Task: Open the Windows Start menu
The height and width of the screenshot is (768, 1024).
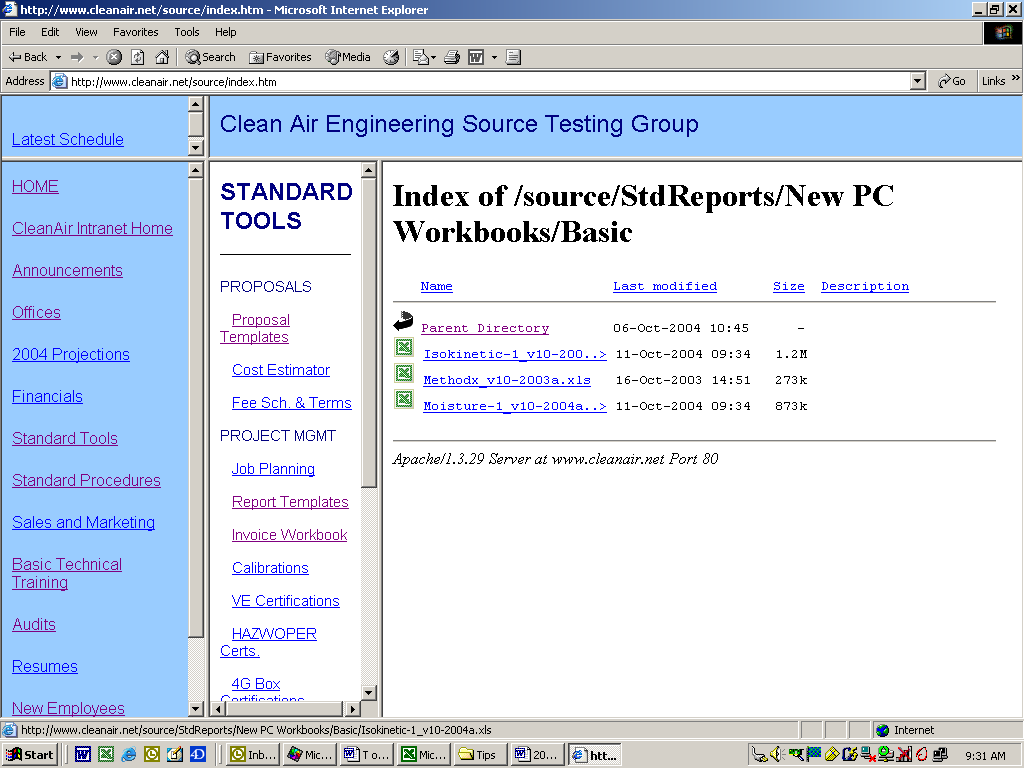Action: click(30, 755)
